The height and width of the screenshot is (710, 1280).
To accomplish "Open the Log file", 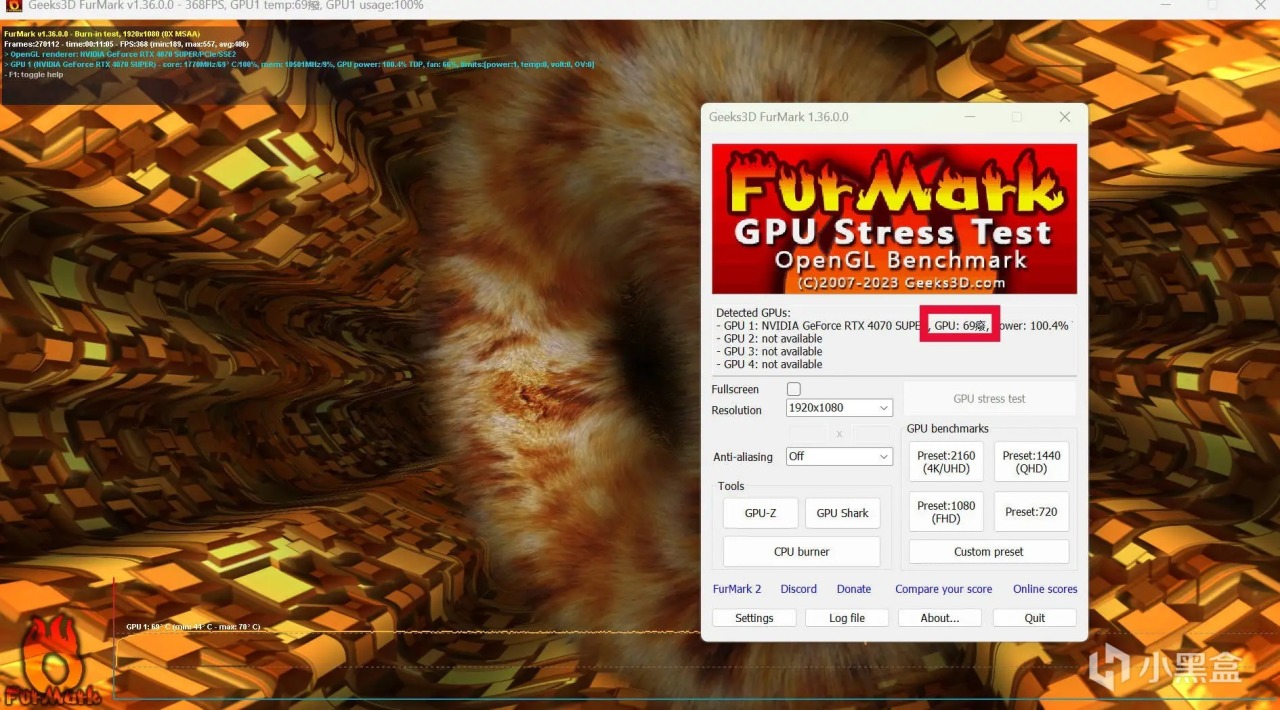I will [x=847, y=618].
